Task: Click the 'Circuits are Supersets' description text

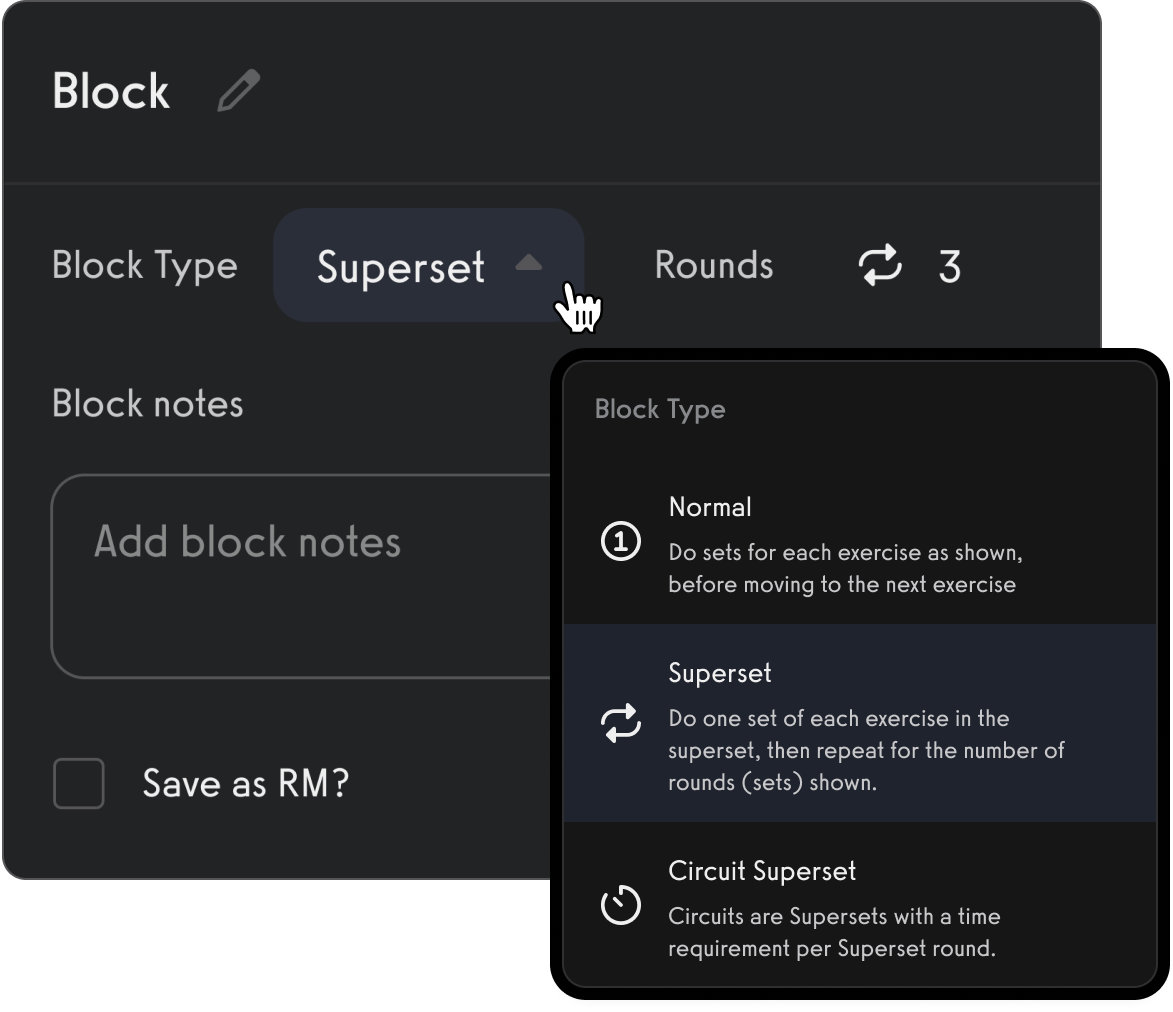Action: point(834,932)
